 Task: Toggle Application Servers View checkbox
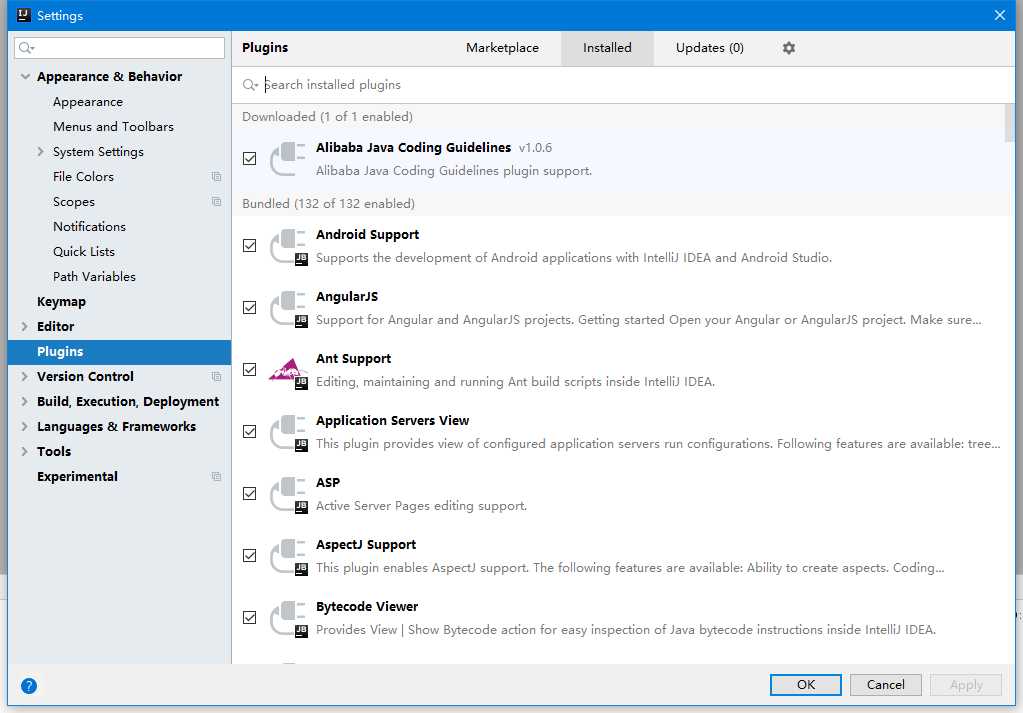[x=249, y=432]
